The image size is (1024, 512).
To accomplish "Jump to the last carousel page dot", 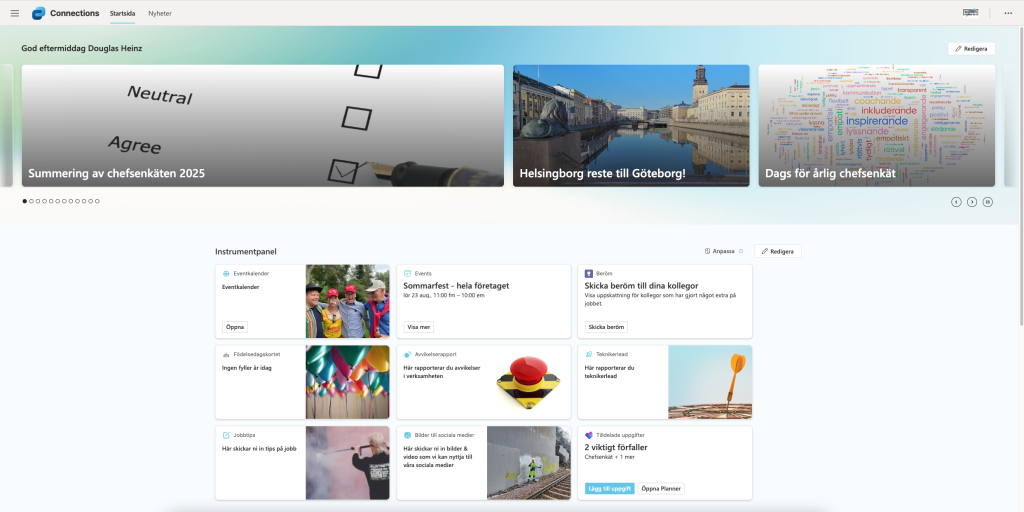I will click(97, 201).
